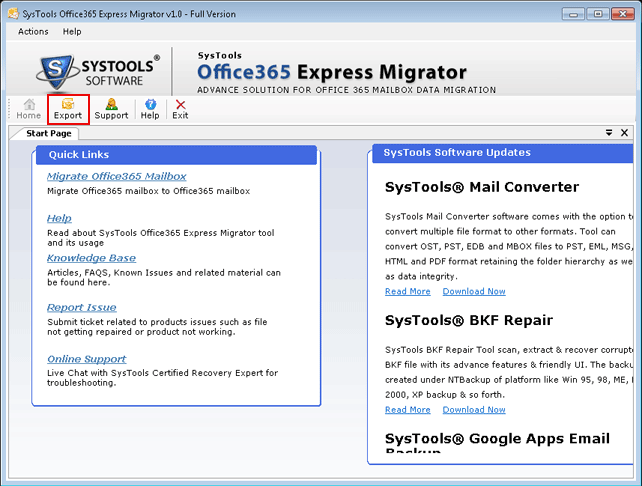Maximize the Express Migrator window
The height and width of the screenshot is (486, 642).
coord(598,14)
